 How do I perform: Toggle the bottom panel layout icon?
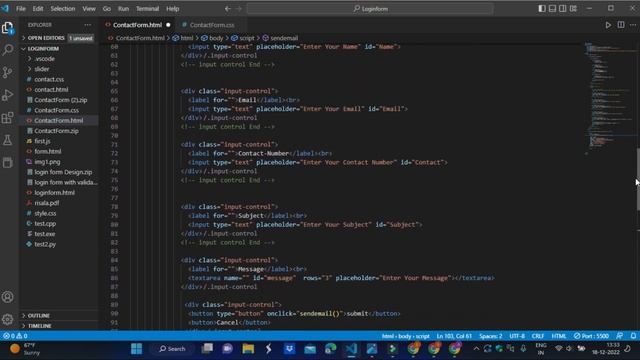point(552,9)
